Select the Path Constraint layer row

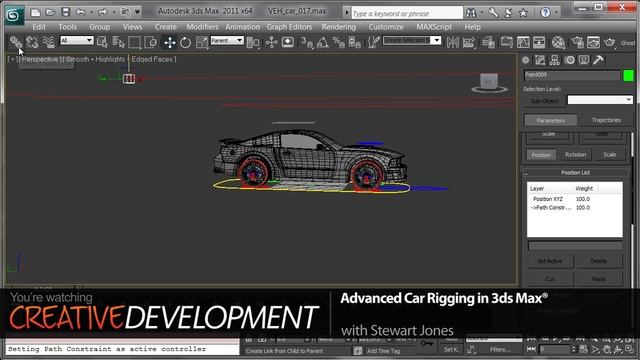574,207
